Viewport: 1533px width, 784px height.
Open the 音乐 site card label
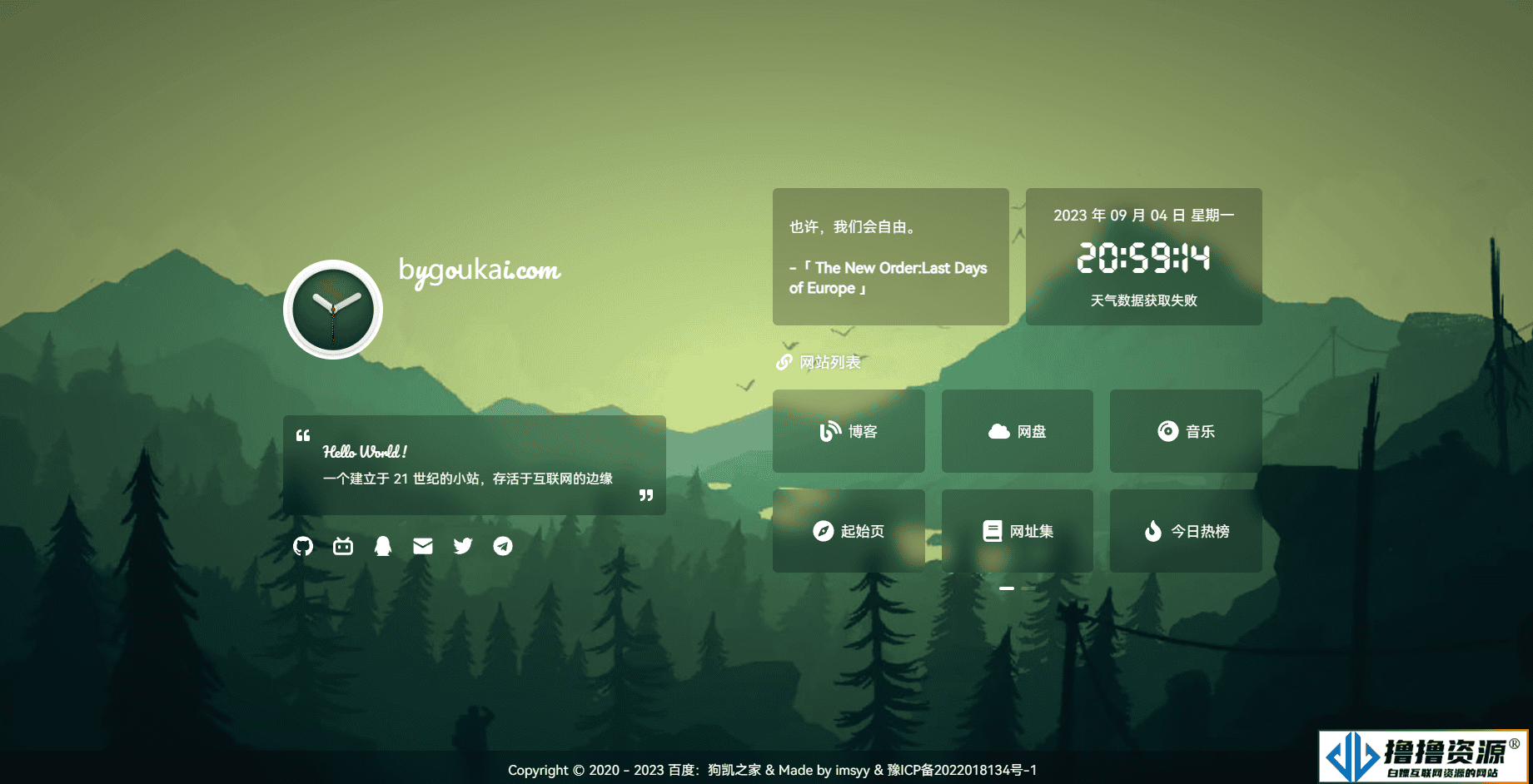(x=1200, y=431)
